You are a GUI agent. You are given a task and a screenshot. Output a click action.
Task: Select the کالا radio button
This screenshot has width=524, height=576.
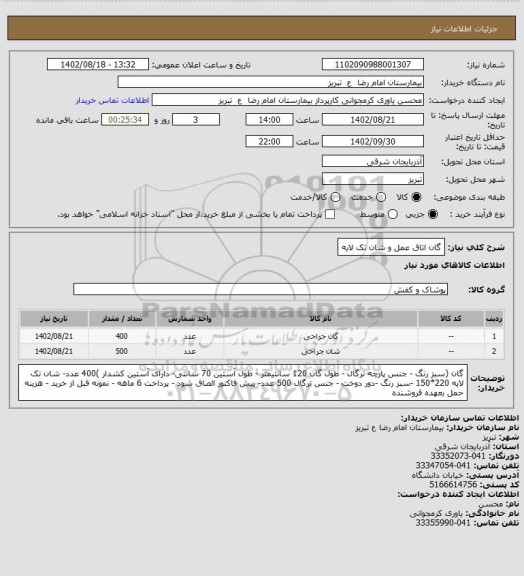click(416, 197)
